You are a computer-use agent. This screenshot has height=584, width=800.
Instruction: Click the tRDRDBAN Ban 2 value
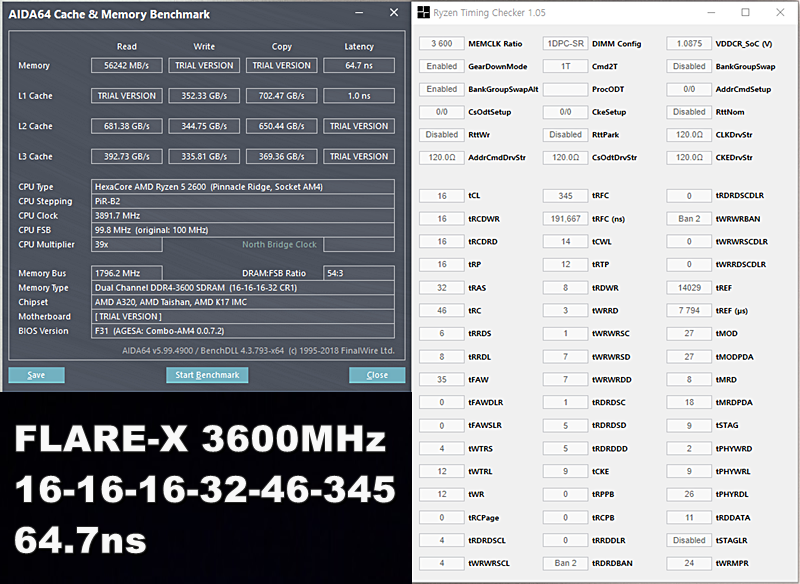pyautogui.click(x=565, y=563)
